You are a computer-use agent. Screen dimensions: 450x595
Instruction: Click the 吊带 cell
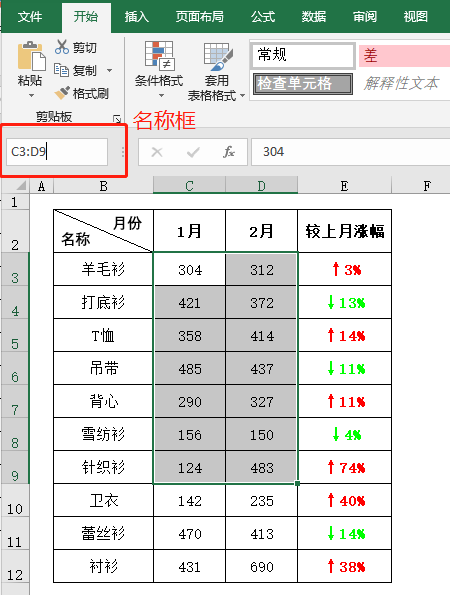point(103,368)
